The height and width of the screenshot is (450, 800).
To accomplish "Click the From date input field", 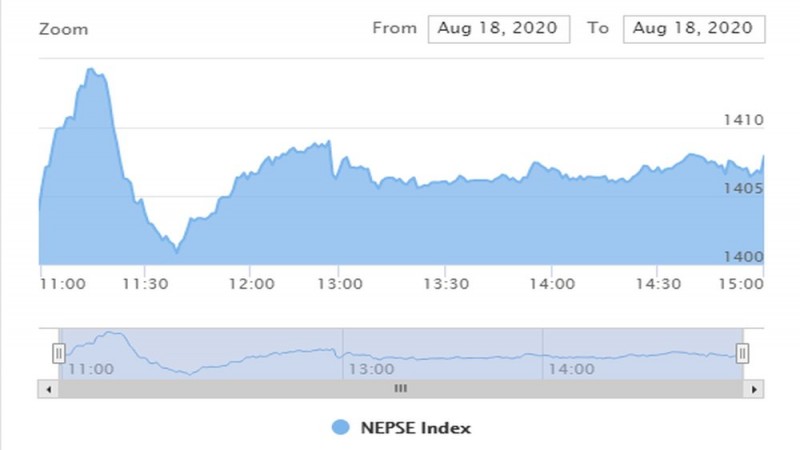I will coord(499,29).
